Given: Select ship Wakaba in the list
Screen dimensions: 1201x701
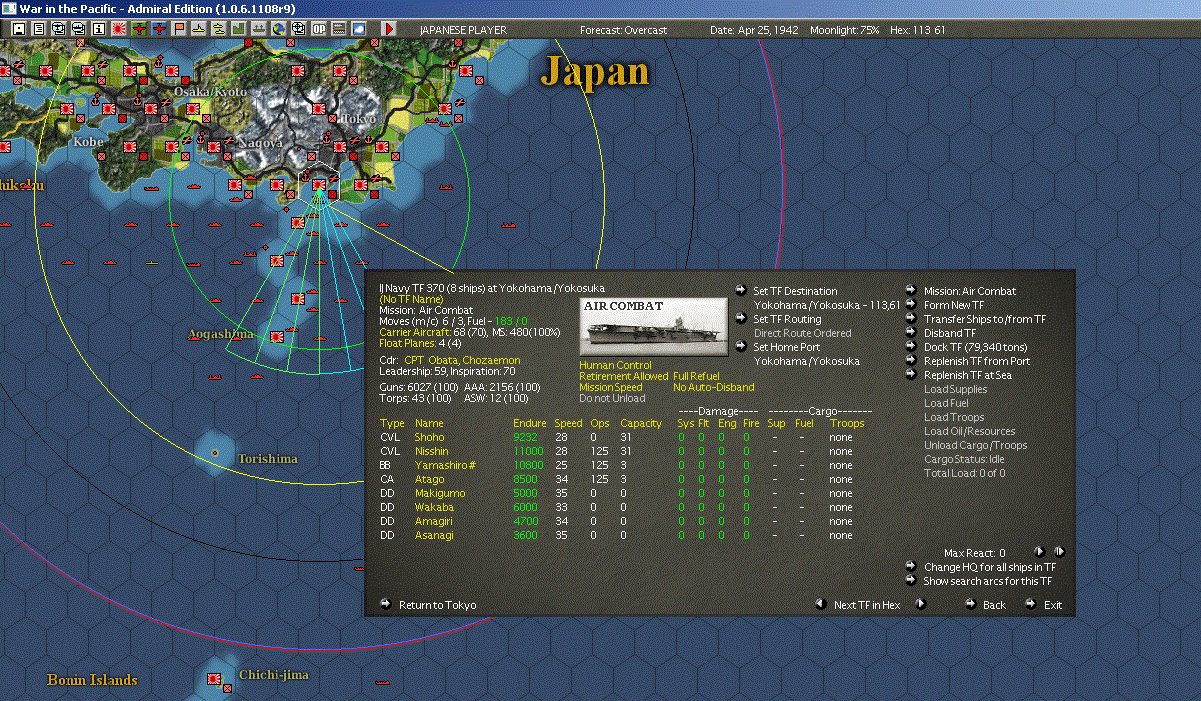Looking at the screenshot, I should tap(434, 507).
